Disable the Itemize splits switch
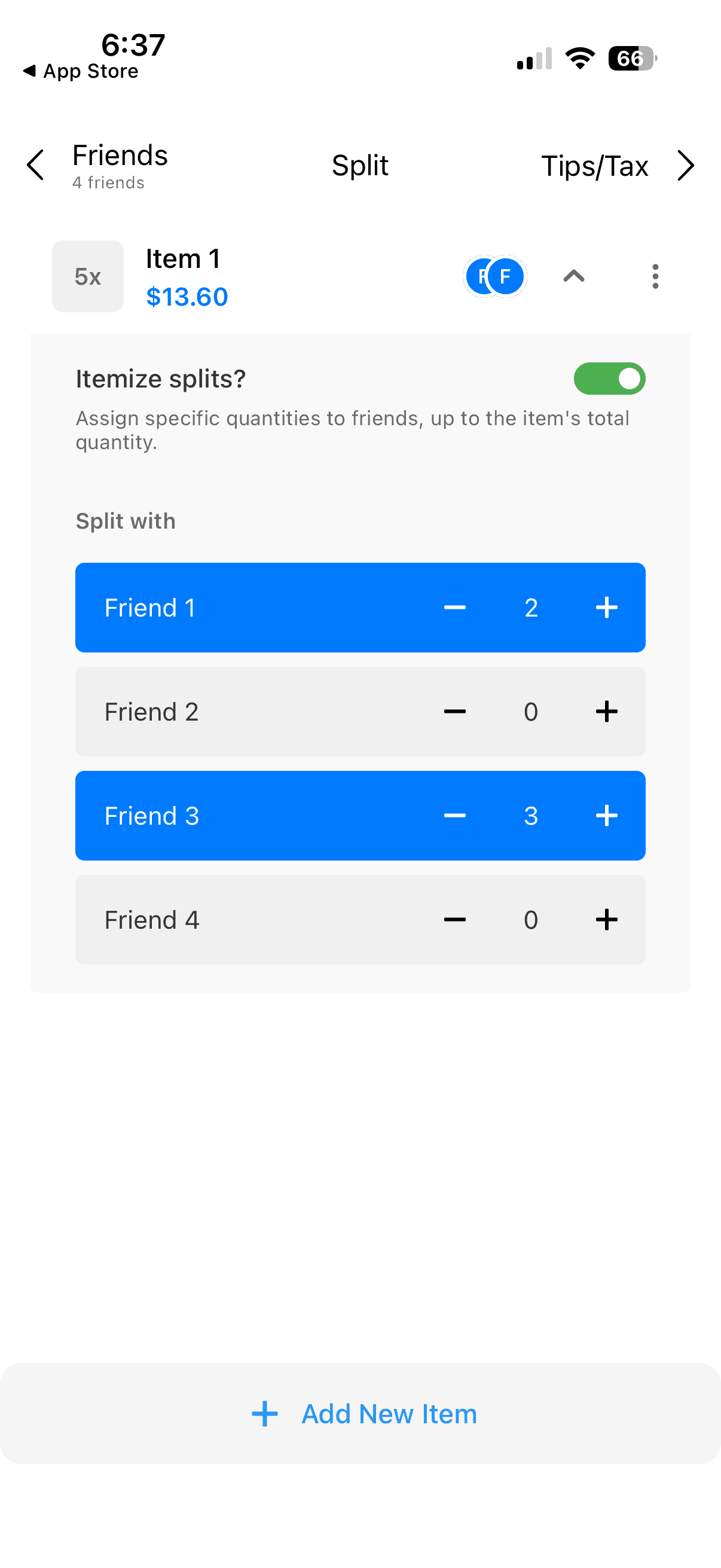 [609, 379]
